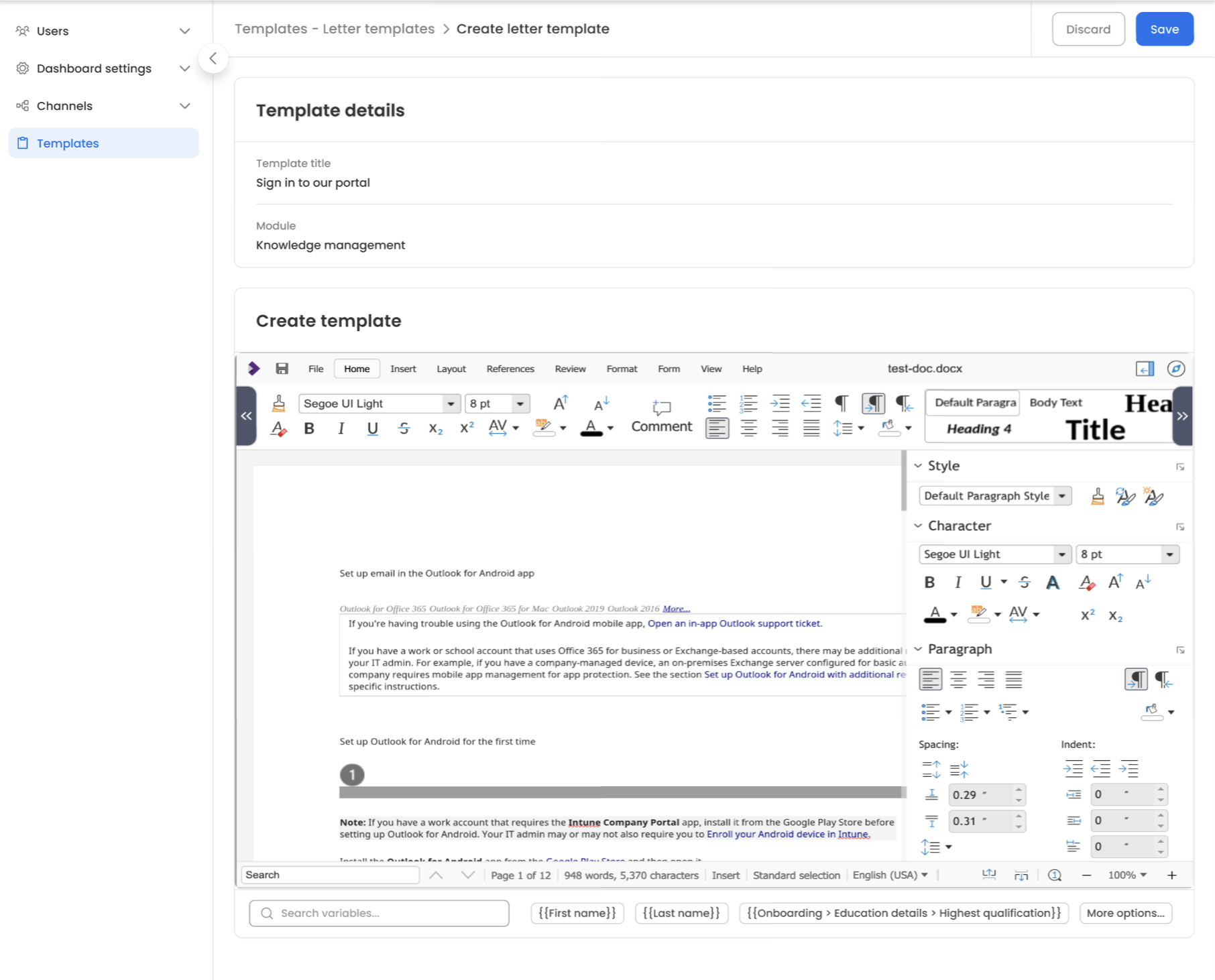
Task: Click the save disk icon in the editor menu bar
Action: pos(282,369)
